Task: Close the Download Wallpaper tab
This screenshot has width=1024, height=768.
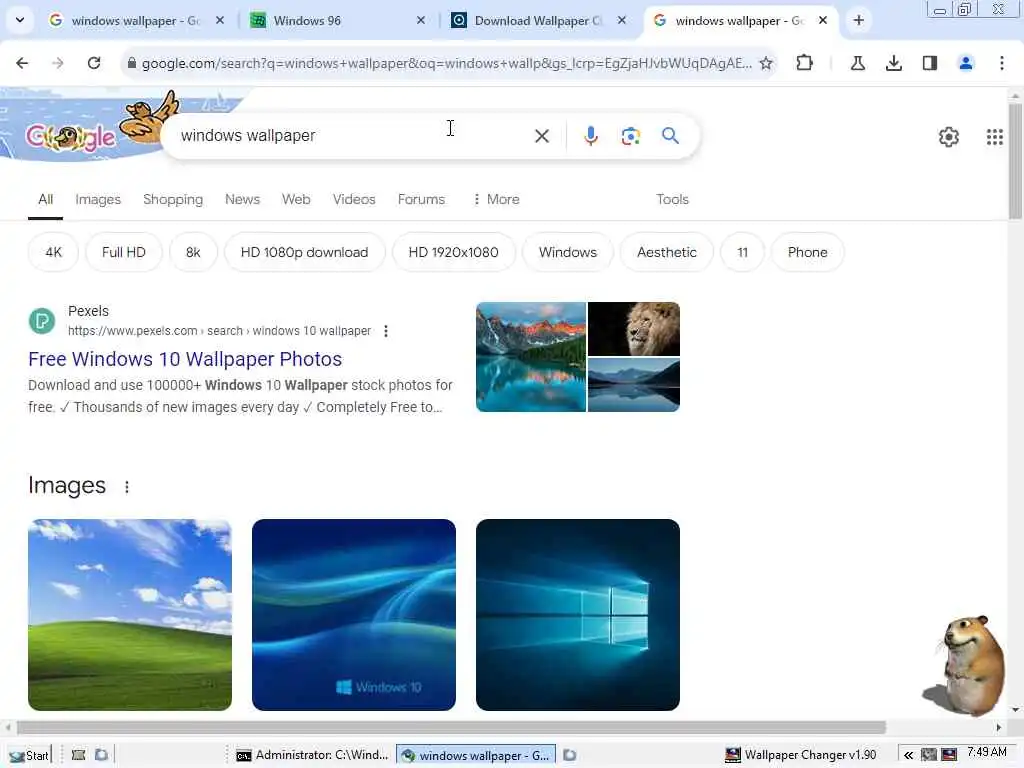Action: coord(622,20)
